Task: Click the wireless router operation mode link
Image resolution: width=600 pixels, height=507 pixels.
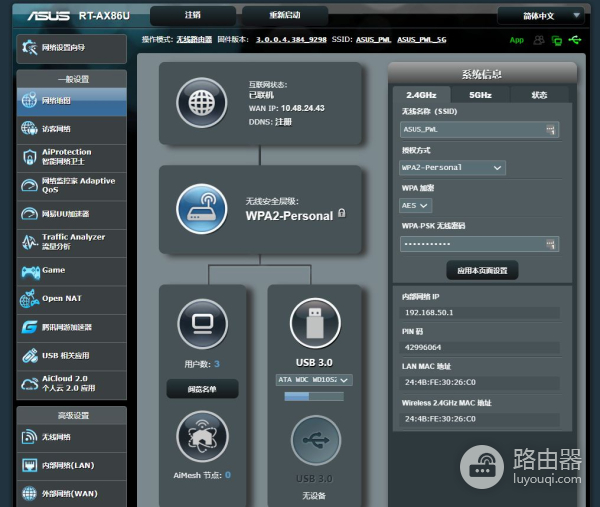Action: tap(194, 40)
